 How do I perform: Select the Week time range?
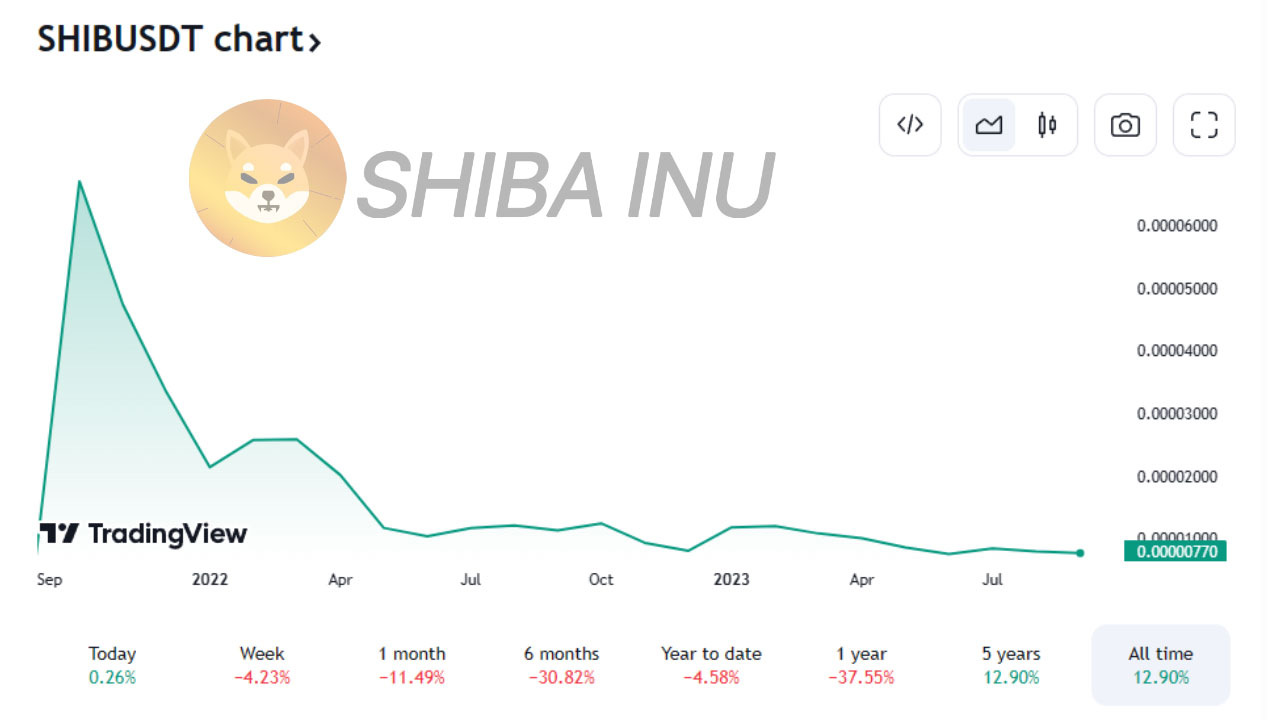(262, 665)
